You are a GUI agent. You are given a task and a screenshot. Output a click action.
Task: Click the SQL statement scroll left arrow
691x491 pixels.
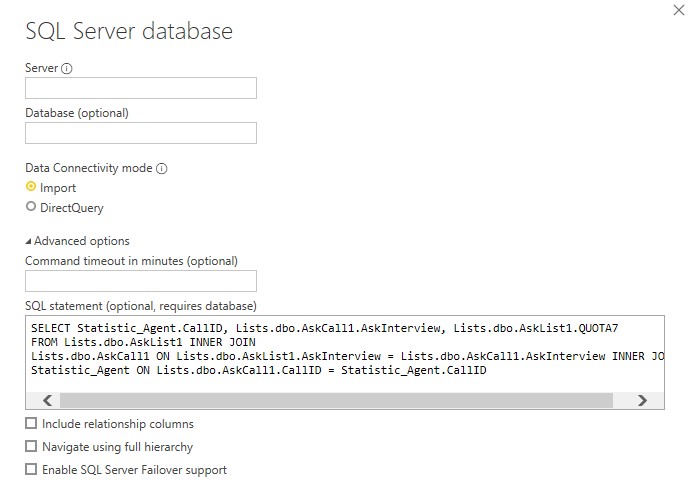pyautogui.click(x=48, y=400)
